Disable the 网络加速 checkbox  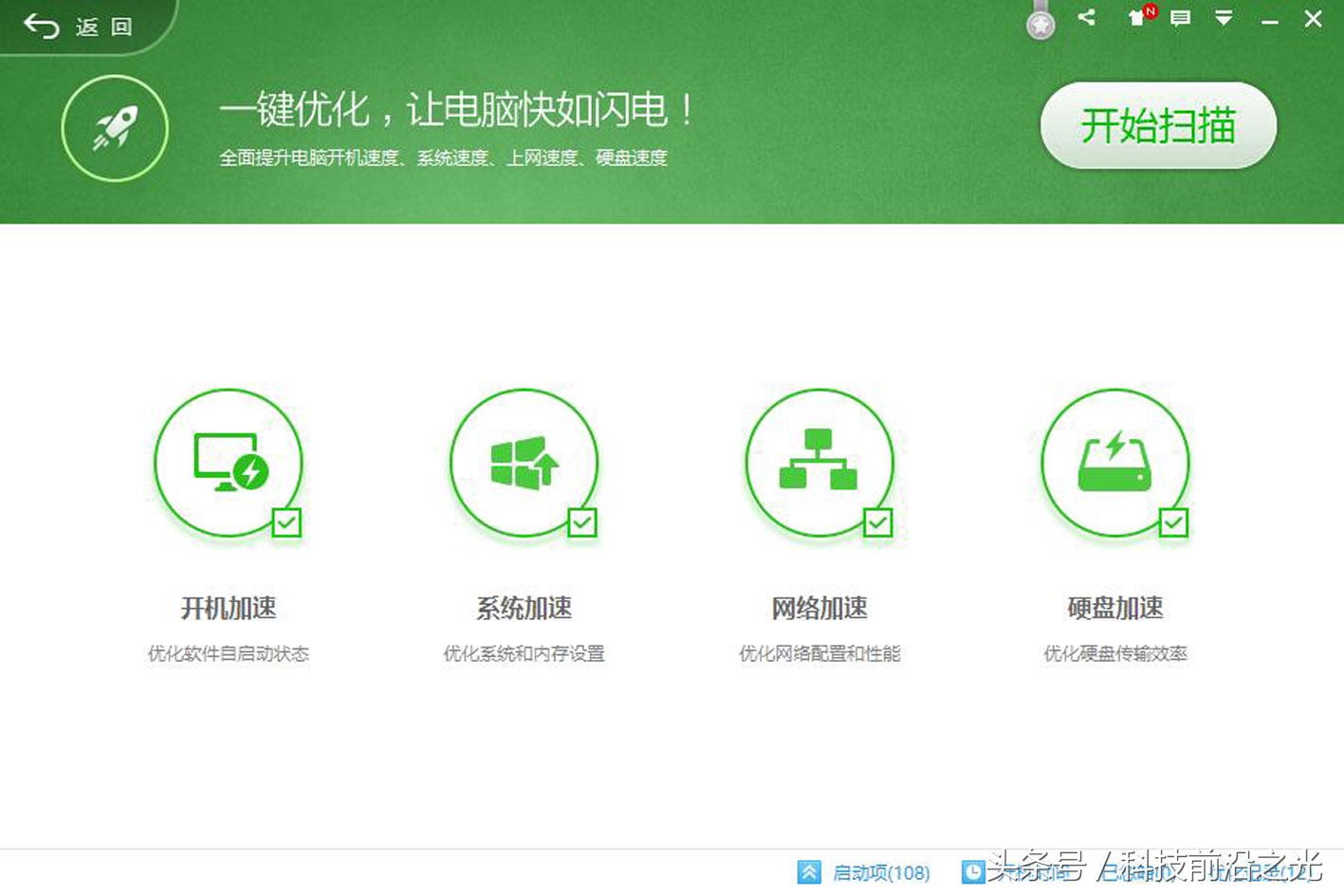pyautogui.click(x=877, y=522)
